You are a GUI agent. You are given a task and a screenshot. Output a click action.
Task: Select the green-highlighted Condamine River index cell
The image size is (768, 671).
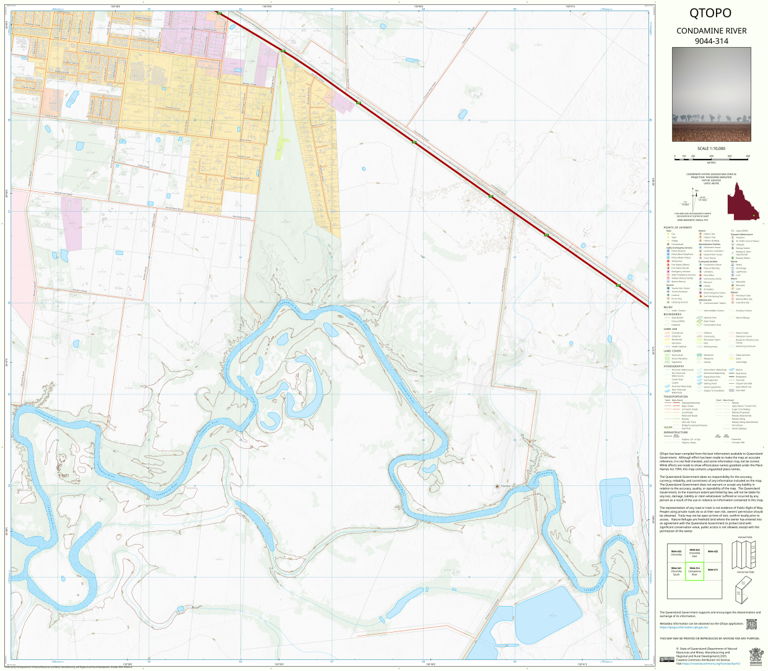[x=695, y=571]
